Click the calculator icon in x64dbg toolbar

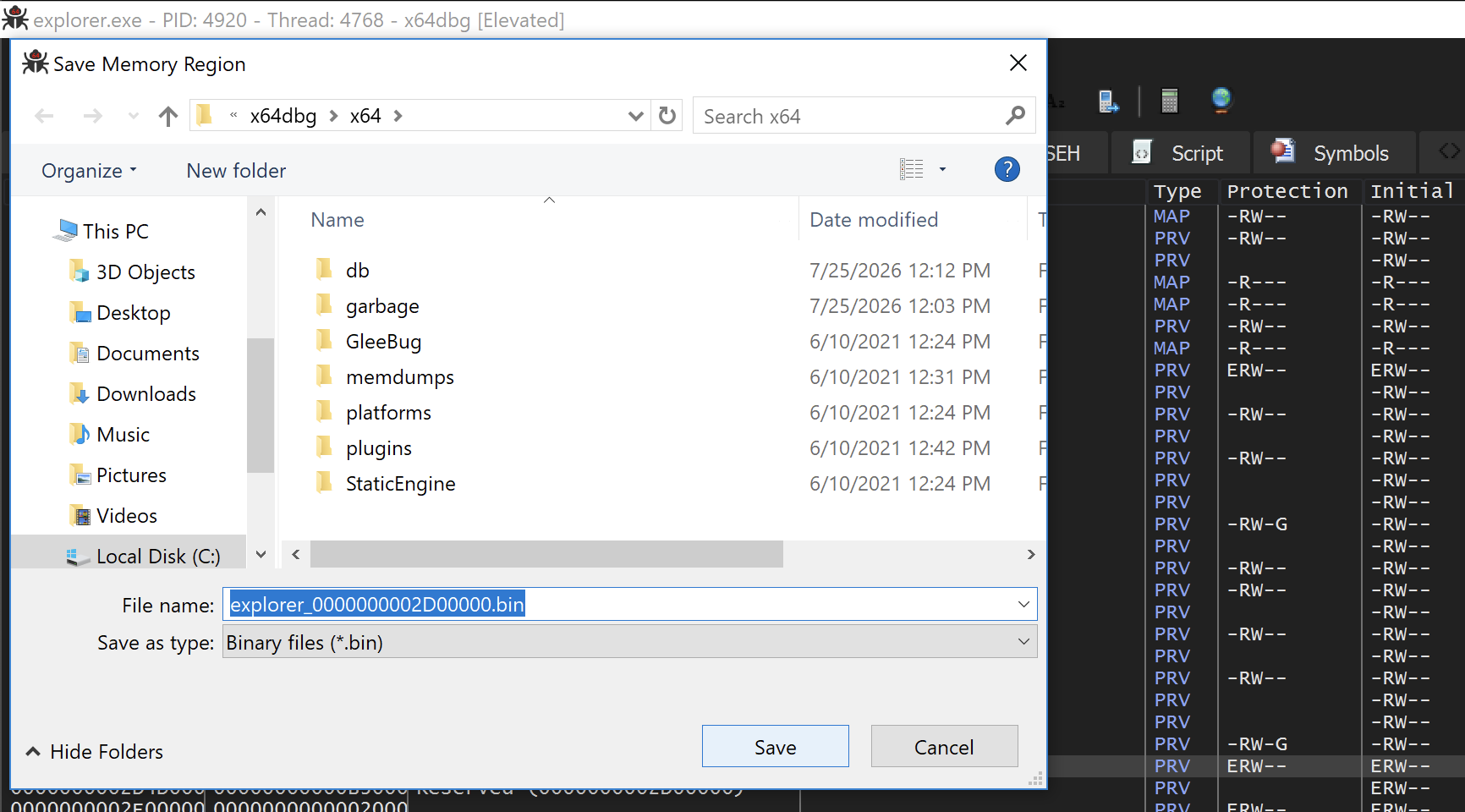pos(1170,101)
